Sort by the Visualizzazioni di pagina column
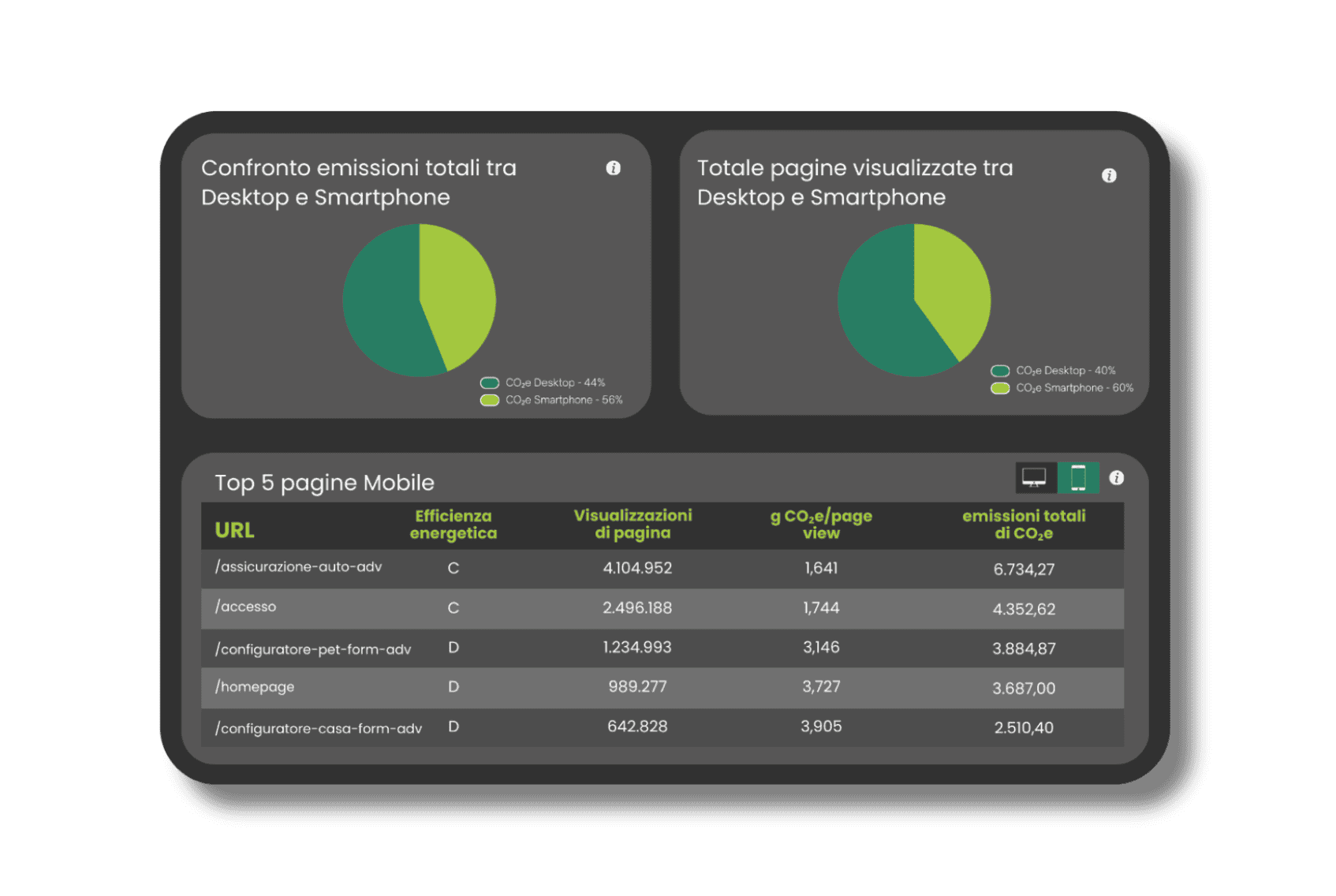The height and width of the screenshot is (896, 1336). (x=633, y=525)
